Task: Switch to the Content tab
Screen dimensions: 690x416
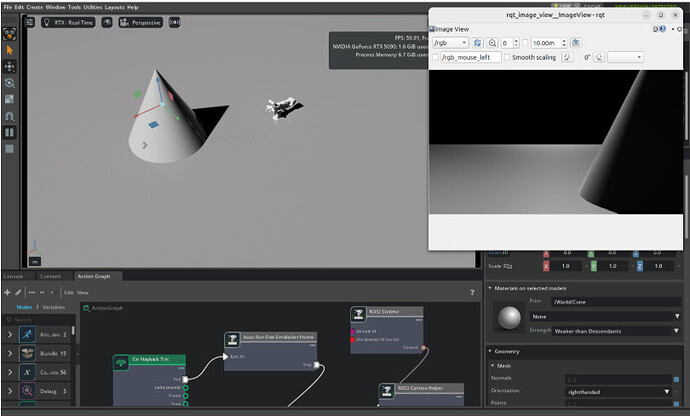Action: click(x=50, y=276)
